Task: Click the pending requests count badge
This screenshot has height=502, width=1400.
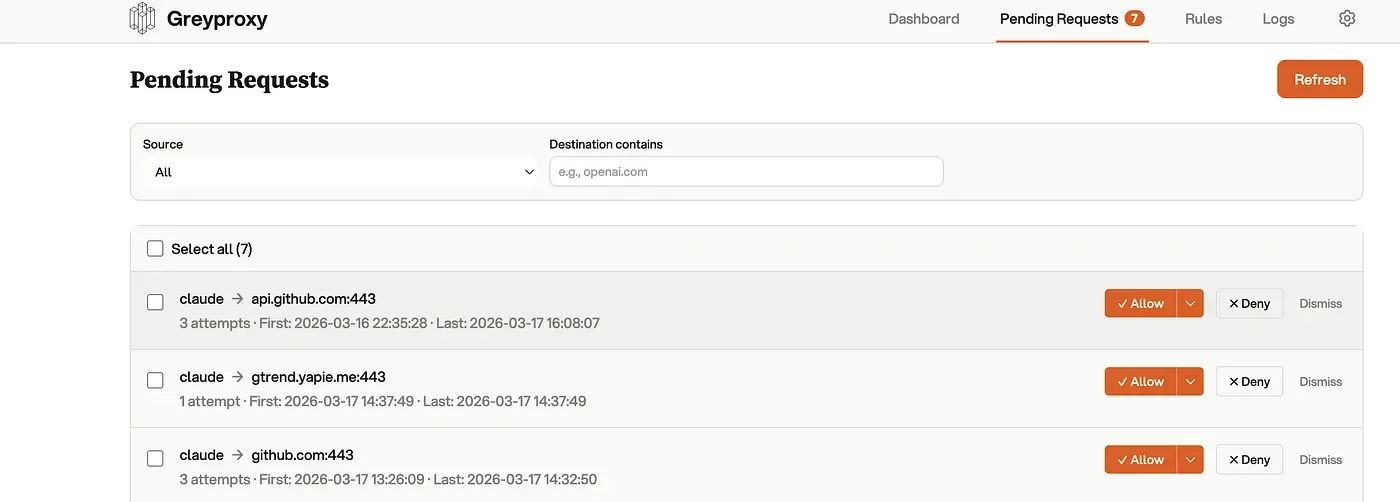Action: (1134, 18)
